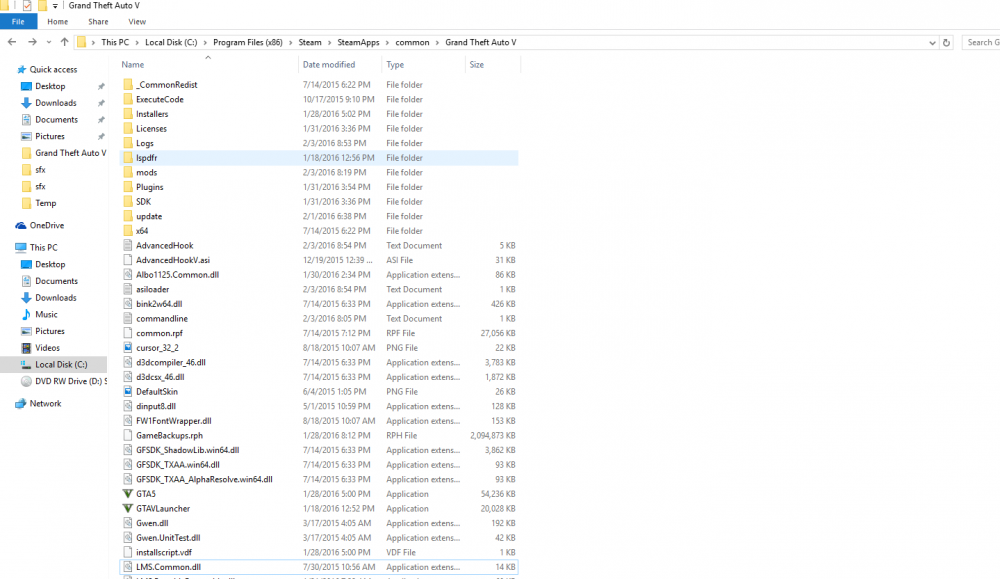The height and width of the screenshot is (579, 1000).
Task: Open Quick Access Toolbar customize arrow
Action: 55,6
